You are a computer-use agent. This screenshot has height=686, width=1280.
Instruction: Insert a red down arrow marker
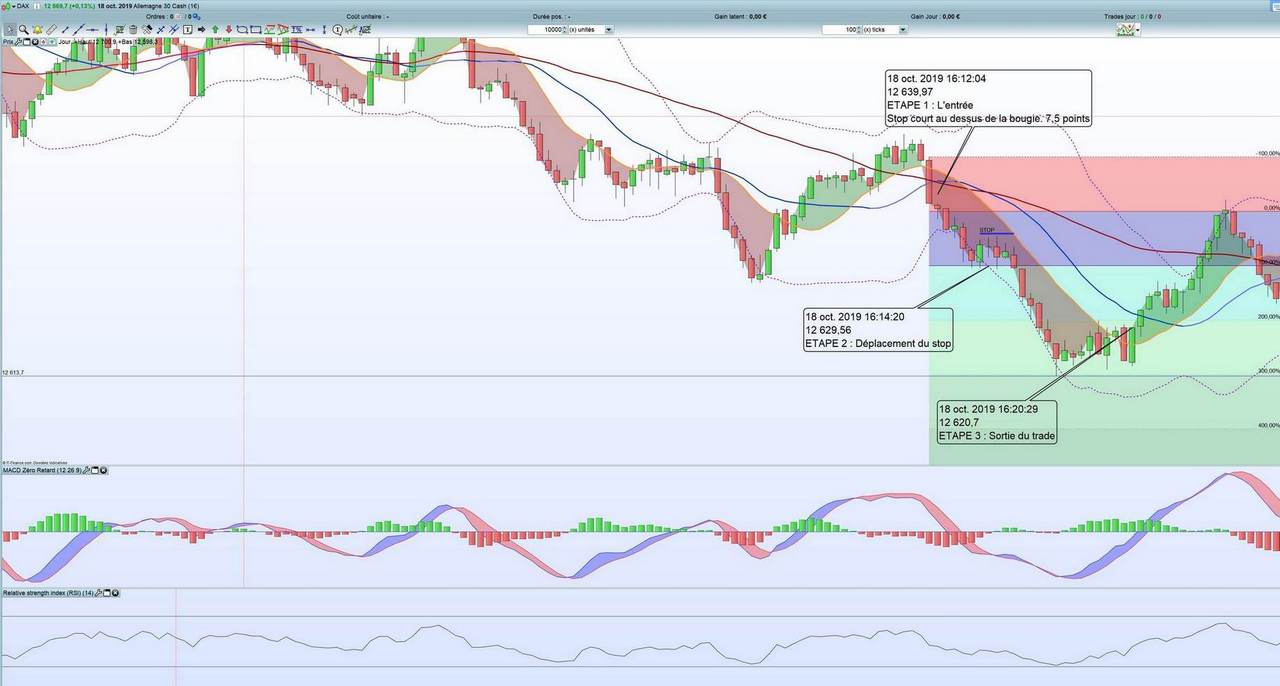click(229, 30)
